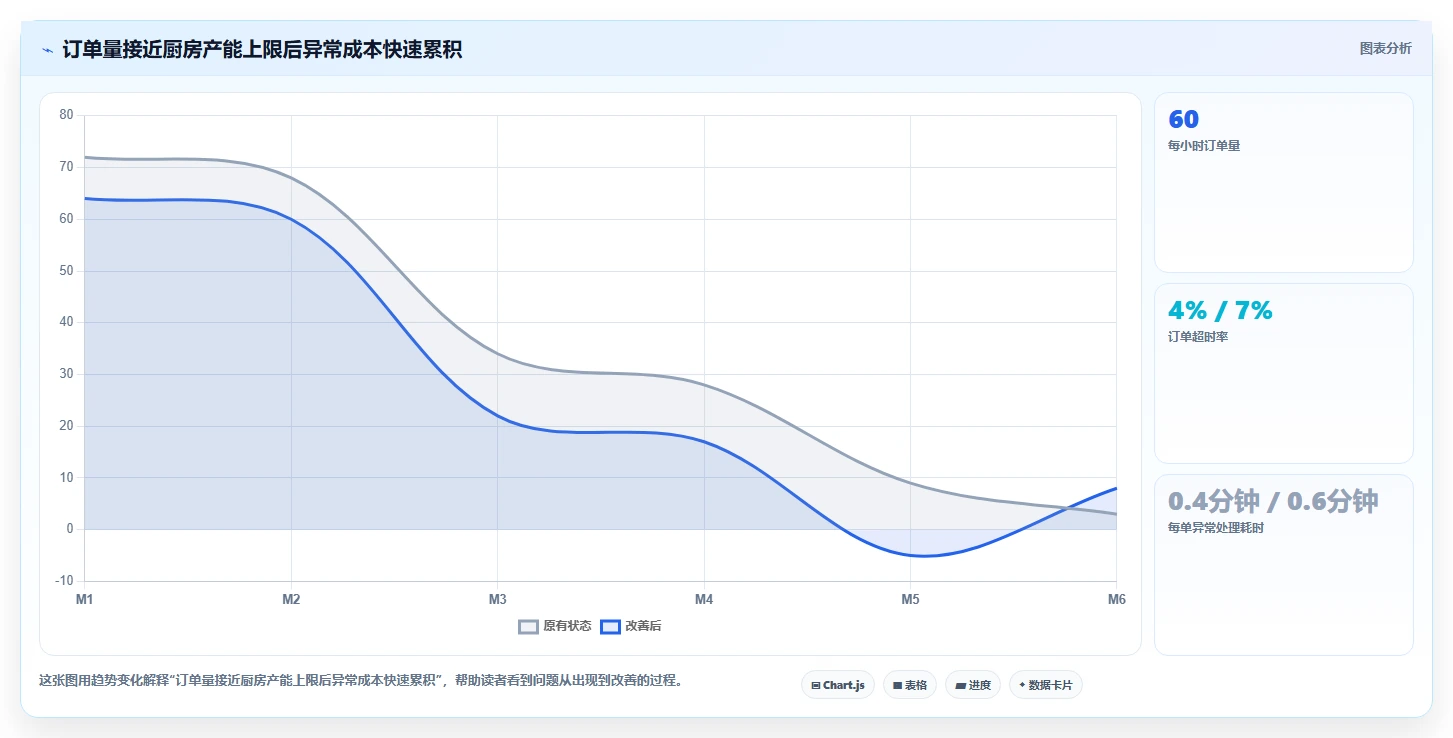The width and height of the screenshot is (1453, 738).
Task: Click the lightning icon beside the chart title
Action: tap(47, 50)
